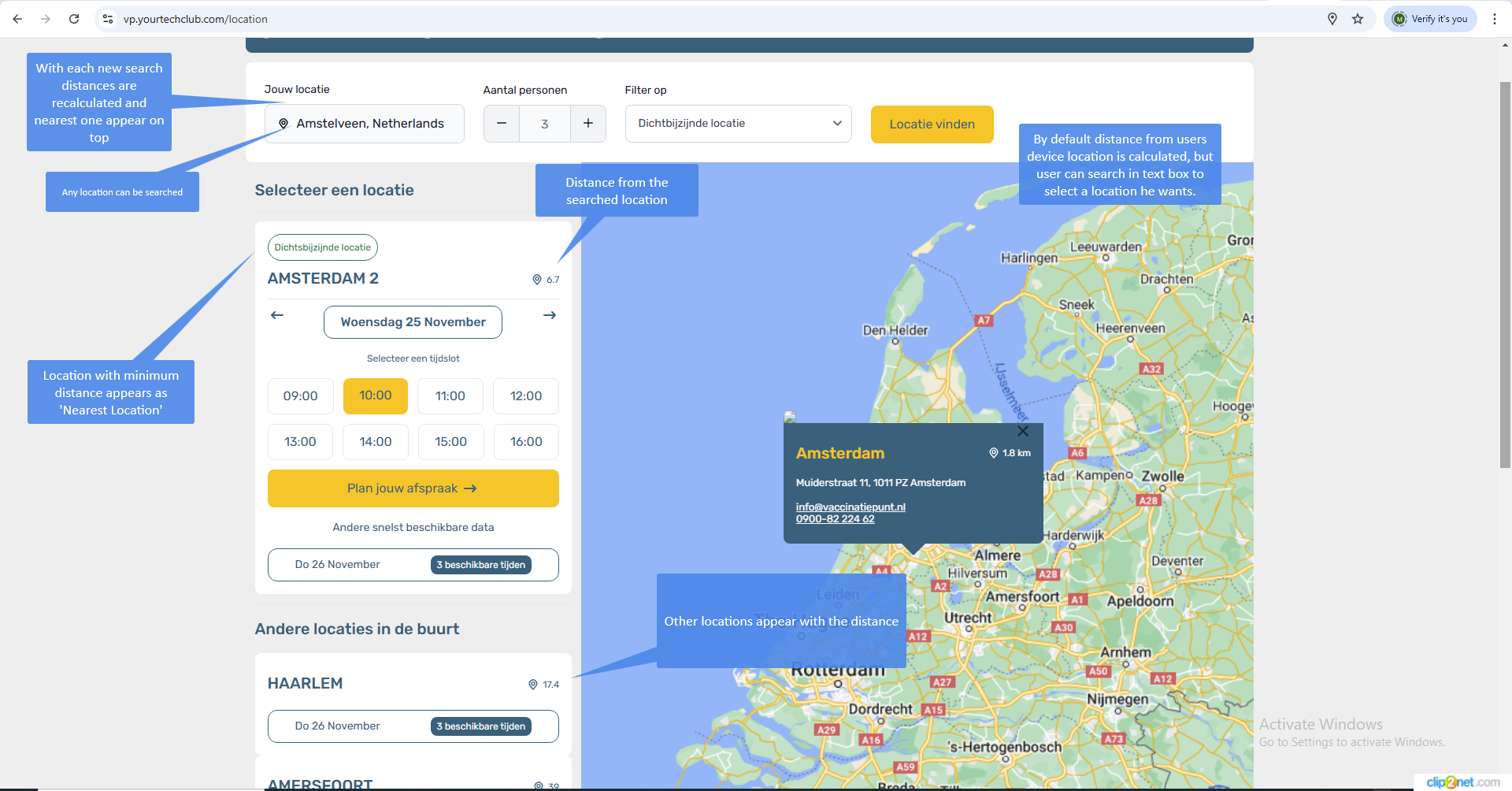Click the Jouw locatie search field
This screenshot has height=791, width=1512.
tap(370, 124)
